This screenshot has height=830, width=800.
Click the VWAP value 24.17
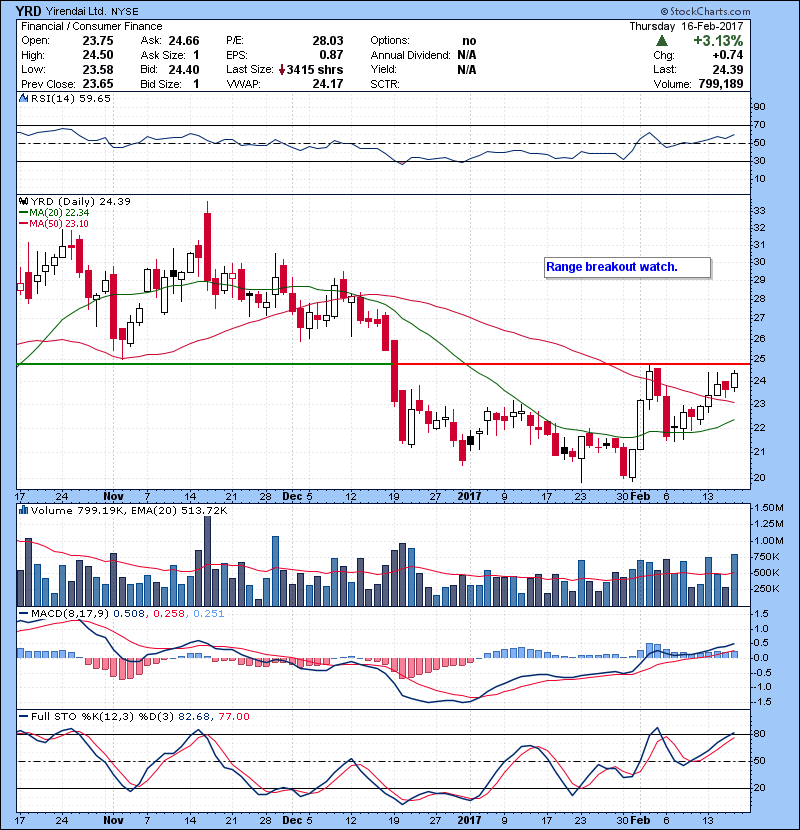click(x=328, y=84)
